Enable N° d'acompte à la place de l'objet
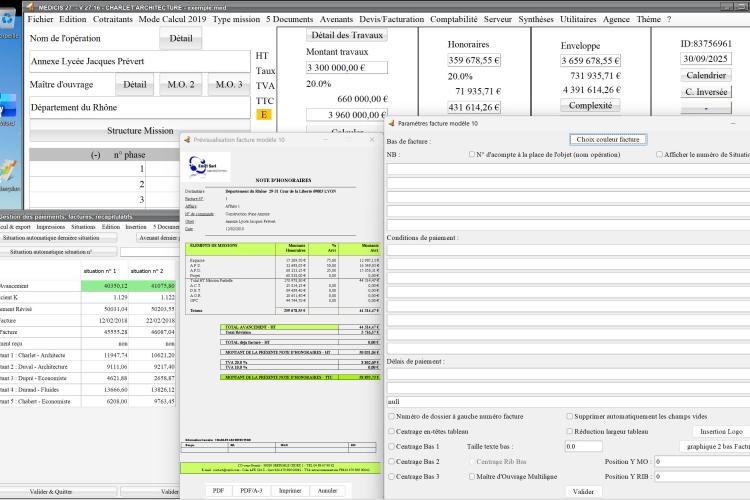This screenshot has width=750, height=500. coord(472,155)
